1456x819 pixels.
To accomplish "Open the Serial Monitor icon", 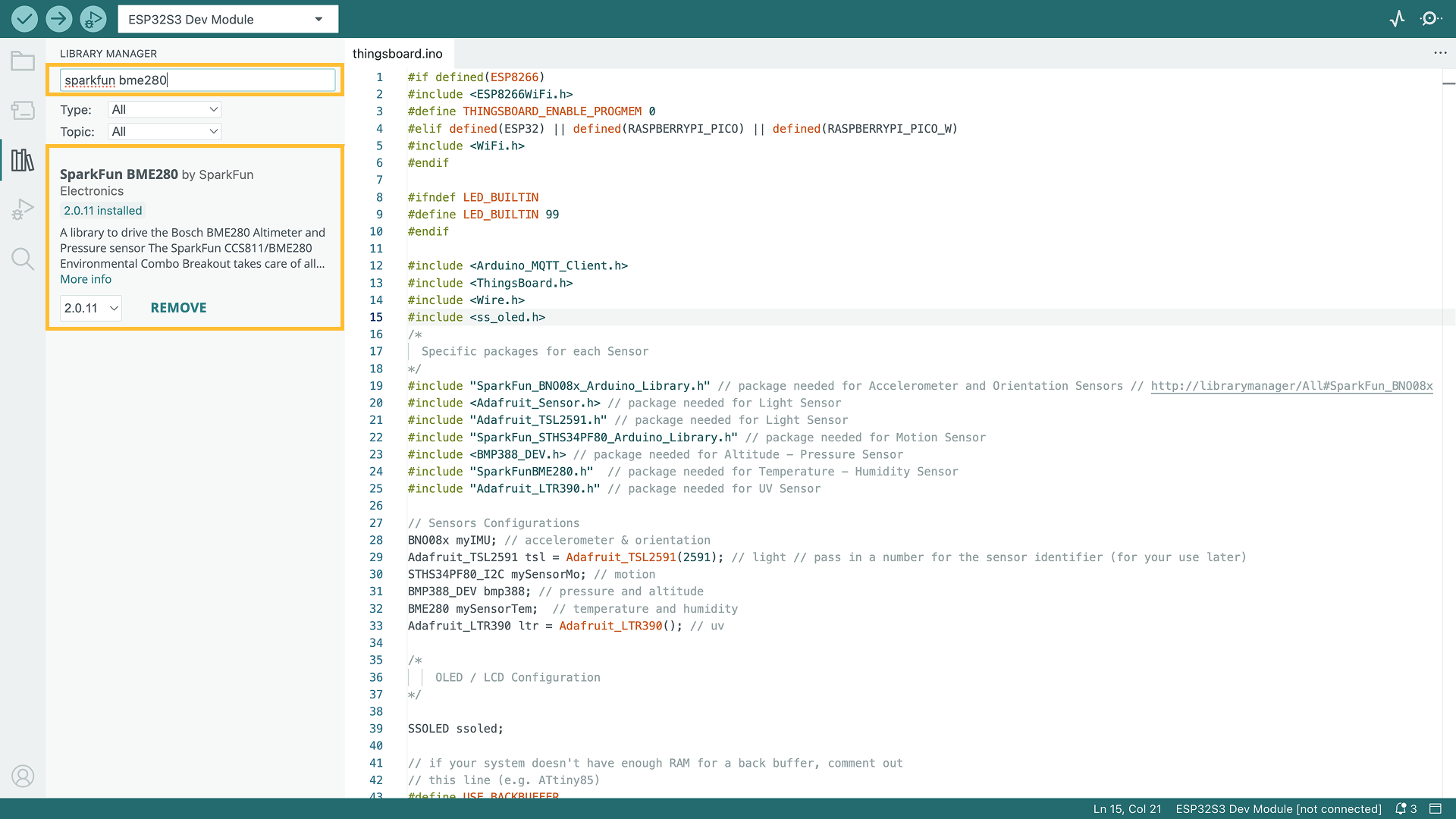I will (x=1431, y=19).
